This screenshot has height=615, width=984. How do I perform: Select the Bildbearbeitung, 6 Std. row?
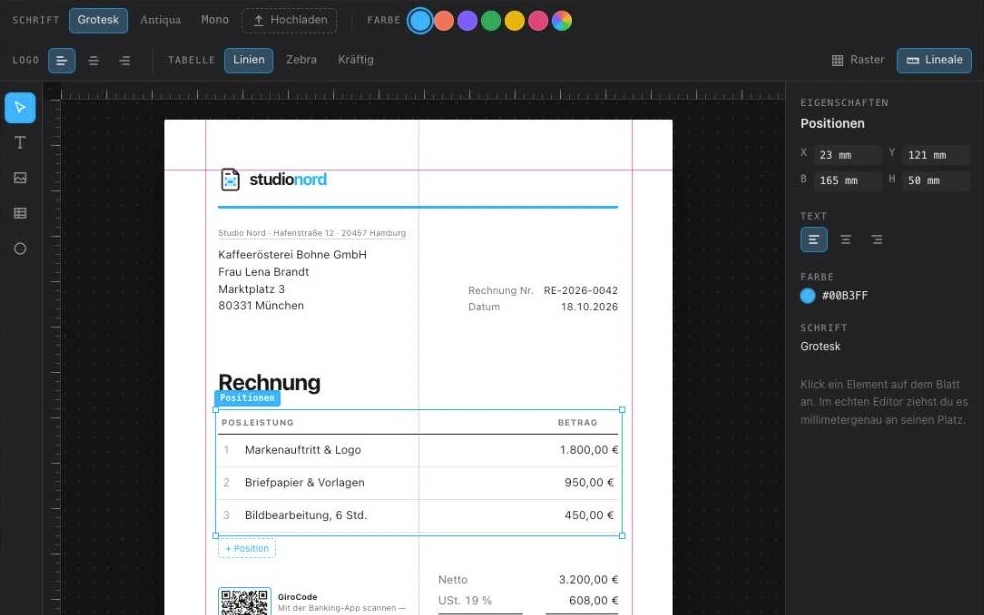[x=418, y=515]
